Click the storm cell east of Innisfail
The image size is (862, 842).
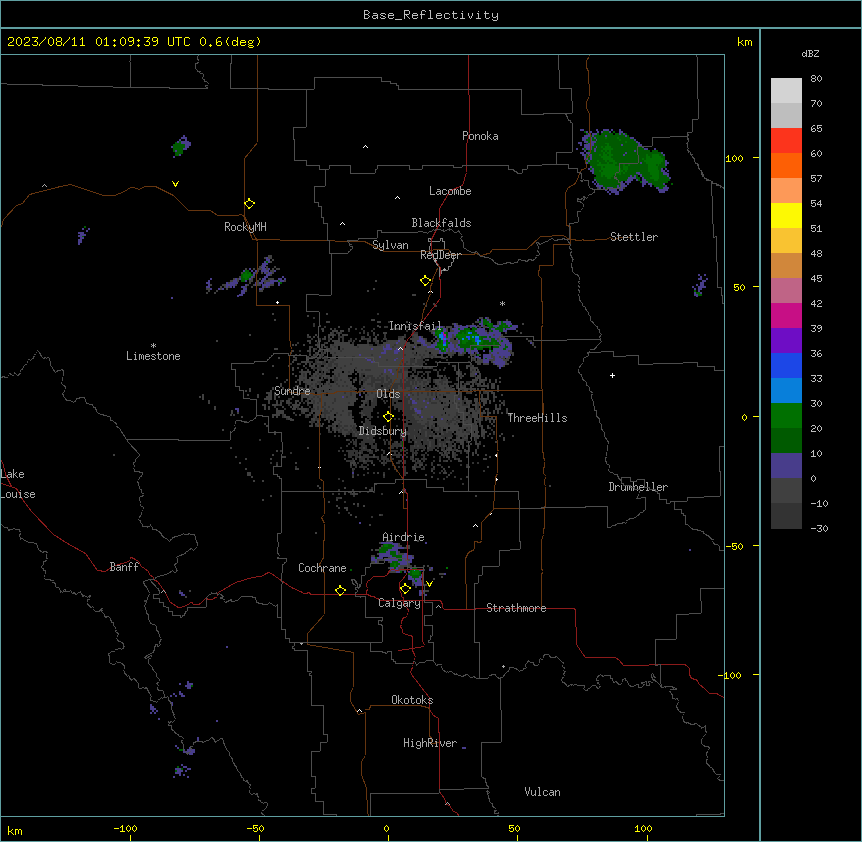474,341
